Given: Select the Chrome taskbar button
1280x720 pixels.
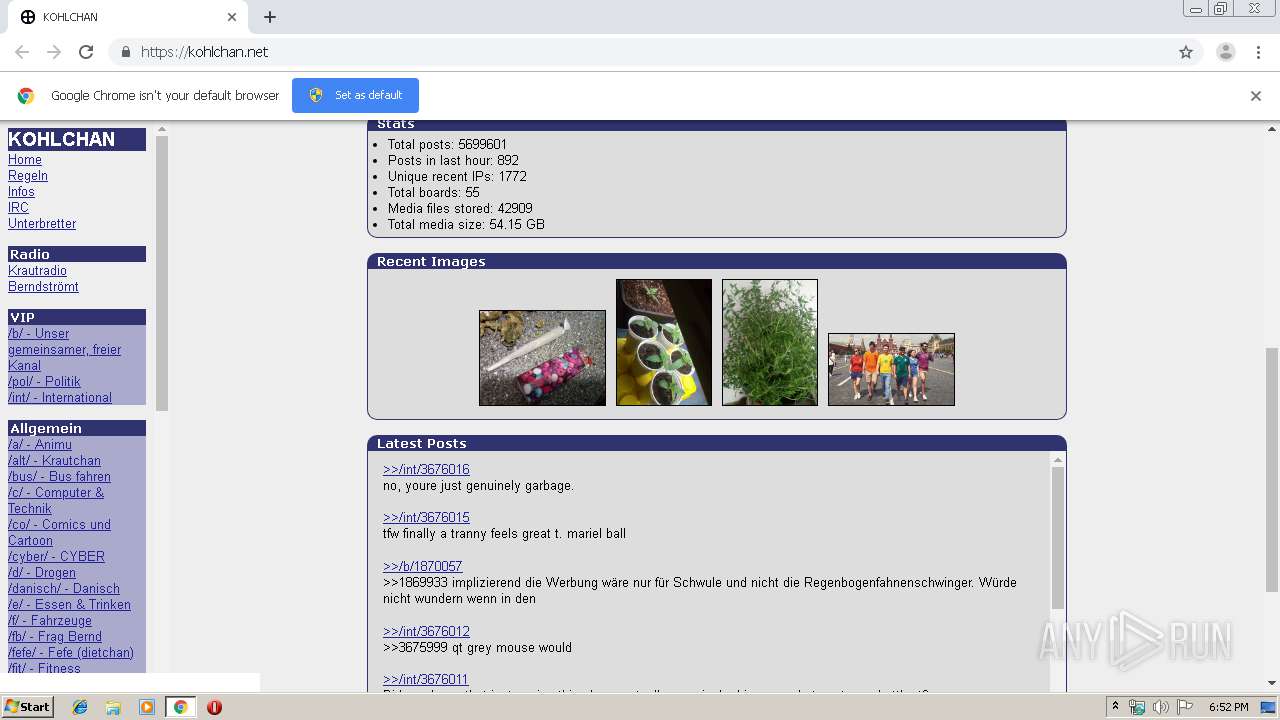Looking at the screenshot, I should [180, 707].
